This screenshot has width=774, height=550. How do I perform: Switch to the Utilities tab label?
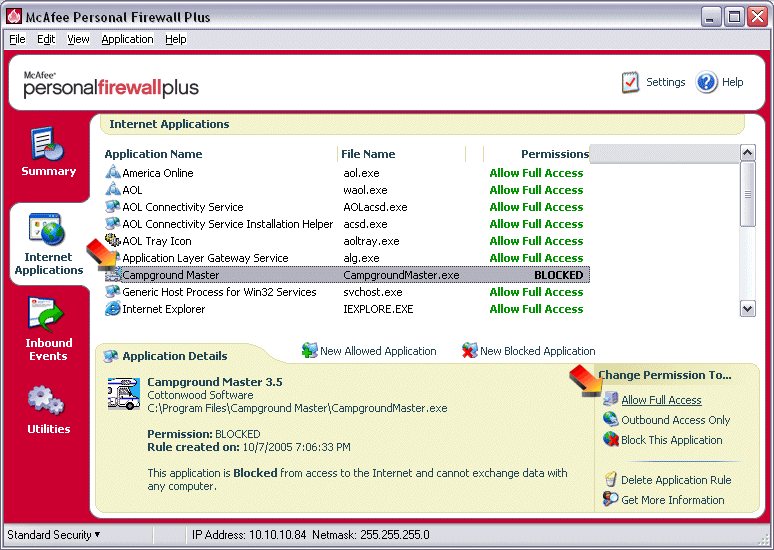[48, 429]
